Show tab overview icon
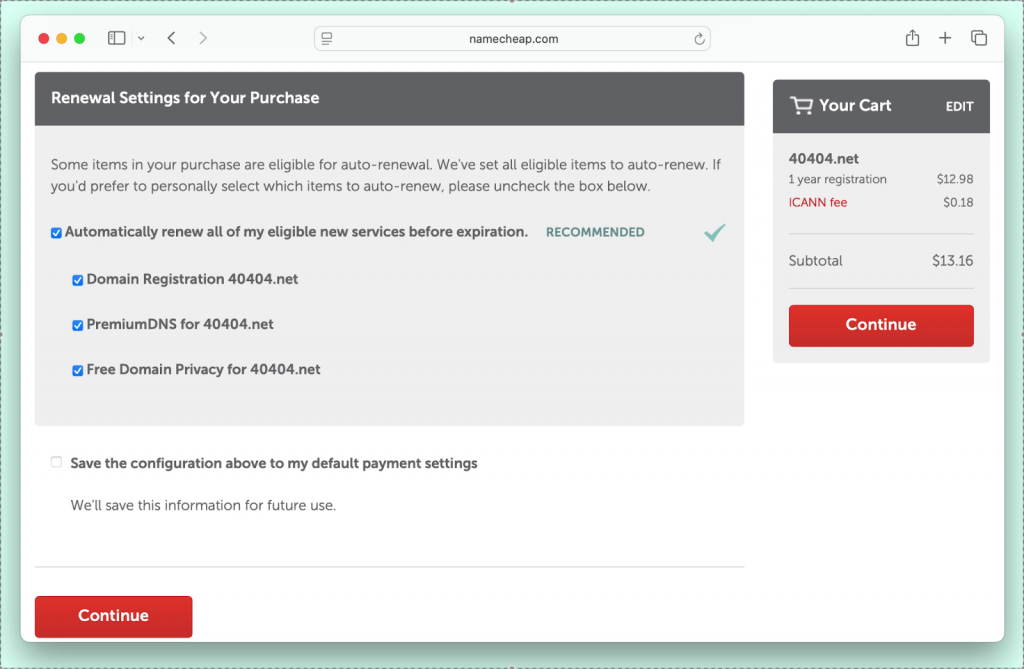 point(979,38)
